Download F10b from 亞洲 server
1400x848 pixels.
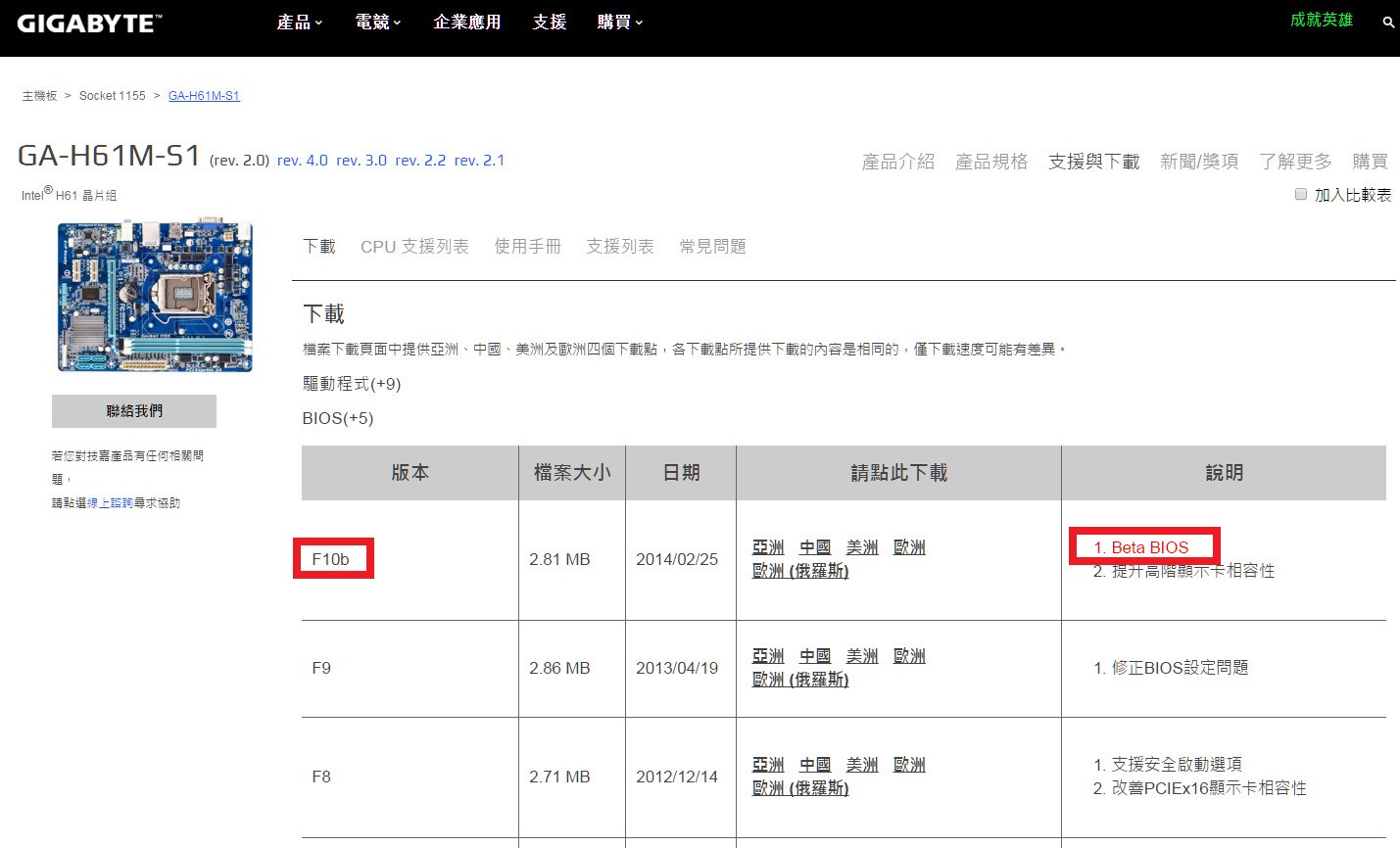click(768, 547)
